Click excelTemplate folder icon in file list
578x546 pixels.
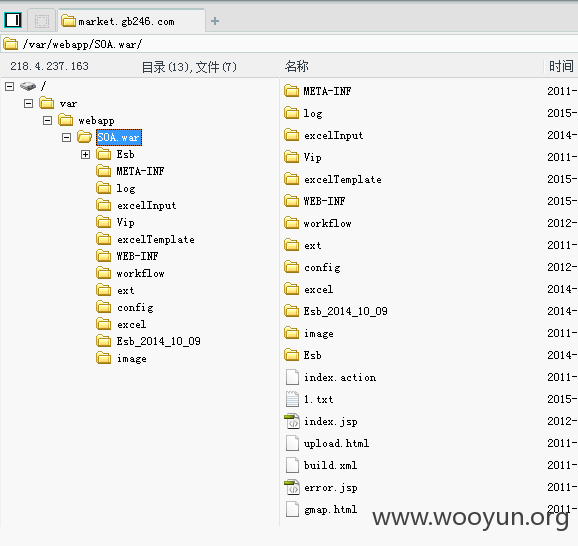pos(292,179)
